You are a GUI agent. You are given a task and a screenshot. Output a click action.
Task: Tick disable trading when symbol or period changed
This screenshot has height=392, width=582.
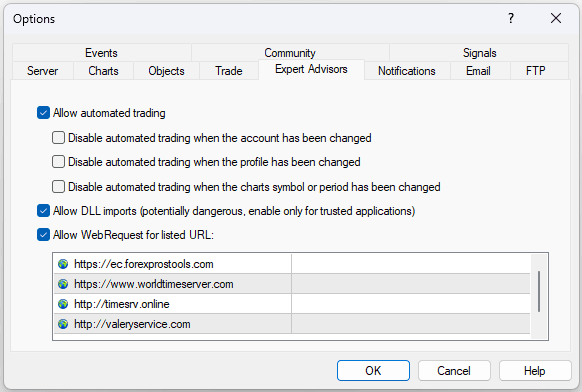[x=58, y=187]
